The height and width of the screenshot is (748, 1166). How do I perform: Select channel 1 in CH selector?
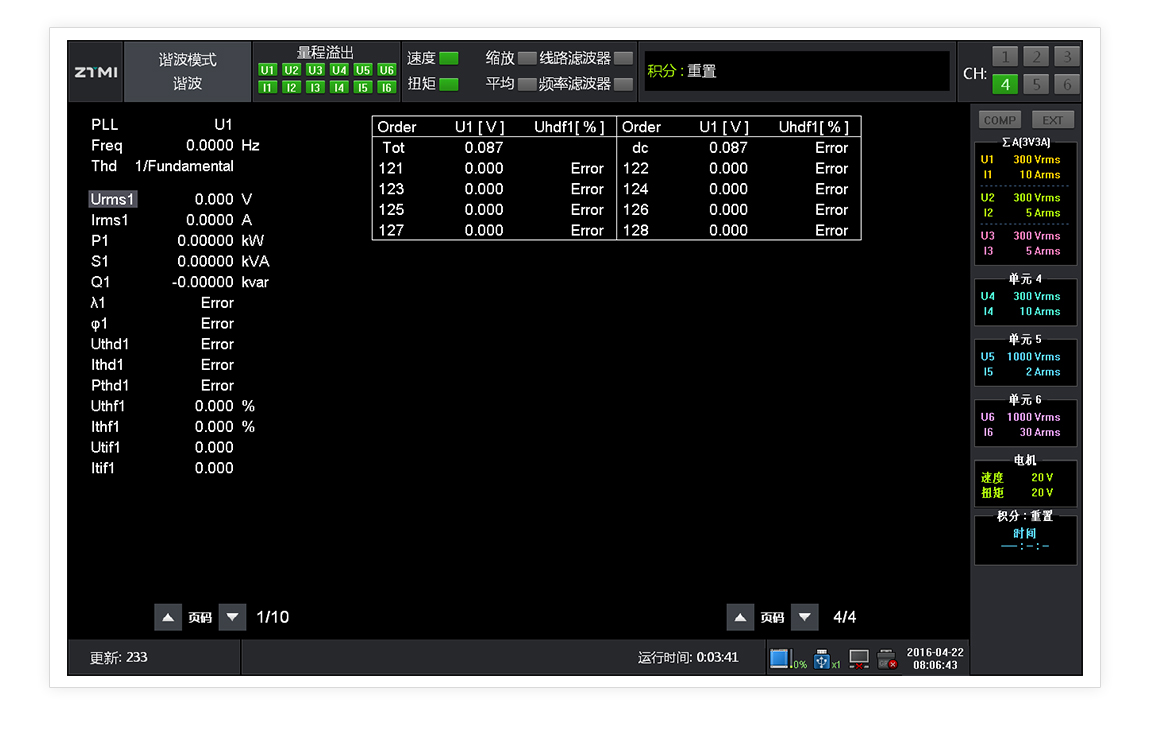(1006, 57)
